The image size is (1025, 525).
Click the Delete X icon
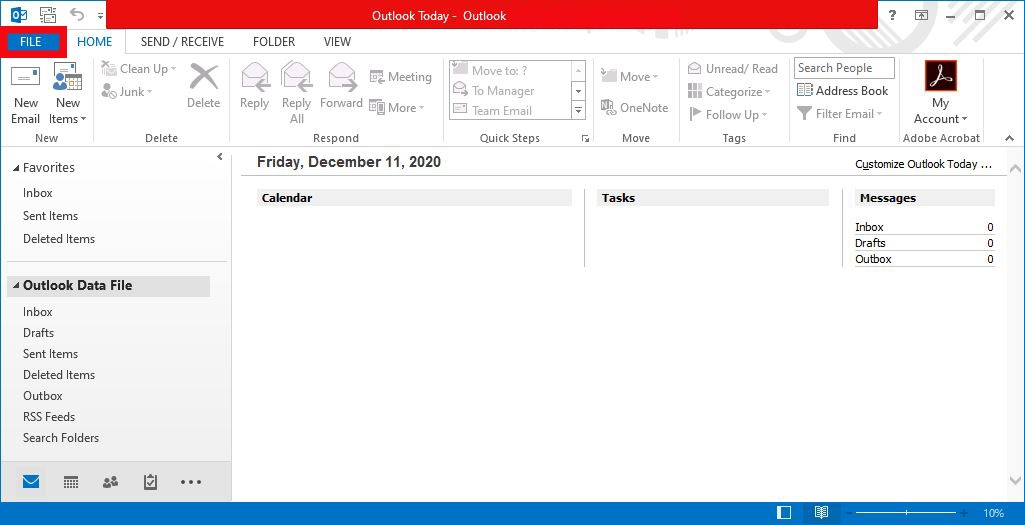[203, 77]
